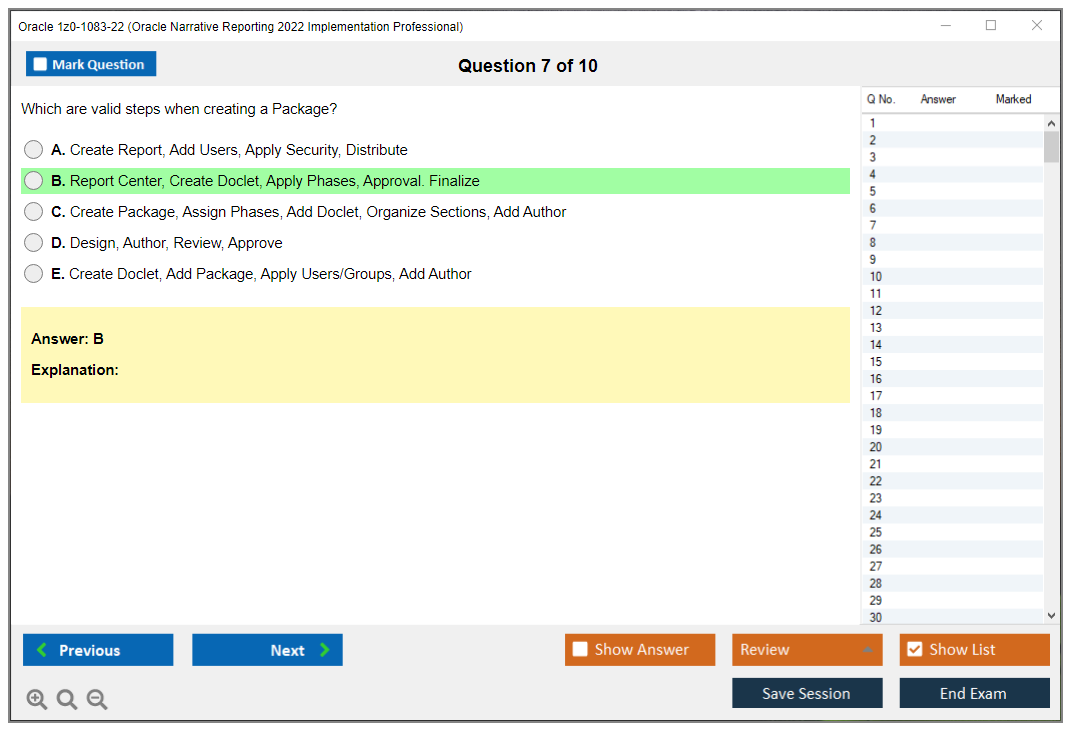Minimize the exam window
The image size is (1075, 735).
(945, 26)
